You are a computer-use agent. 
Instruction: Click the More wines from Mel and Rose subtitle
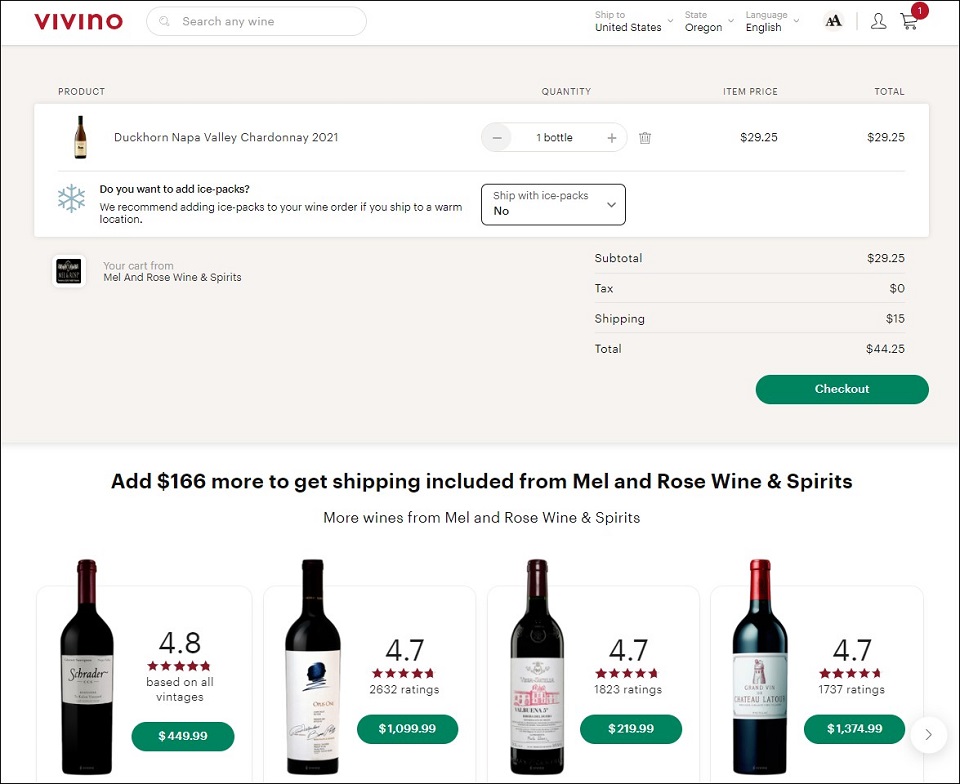click(481, 518)
